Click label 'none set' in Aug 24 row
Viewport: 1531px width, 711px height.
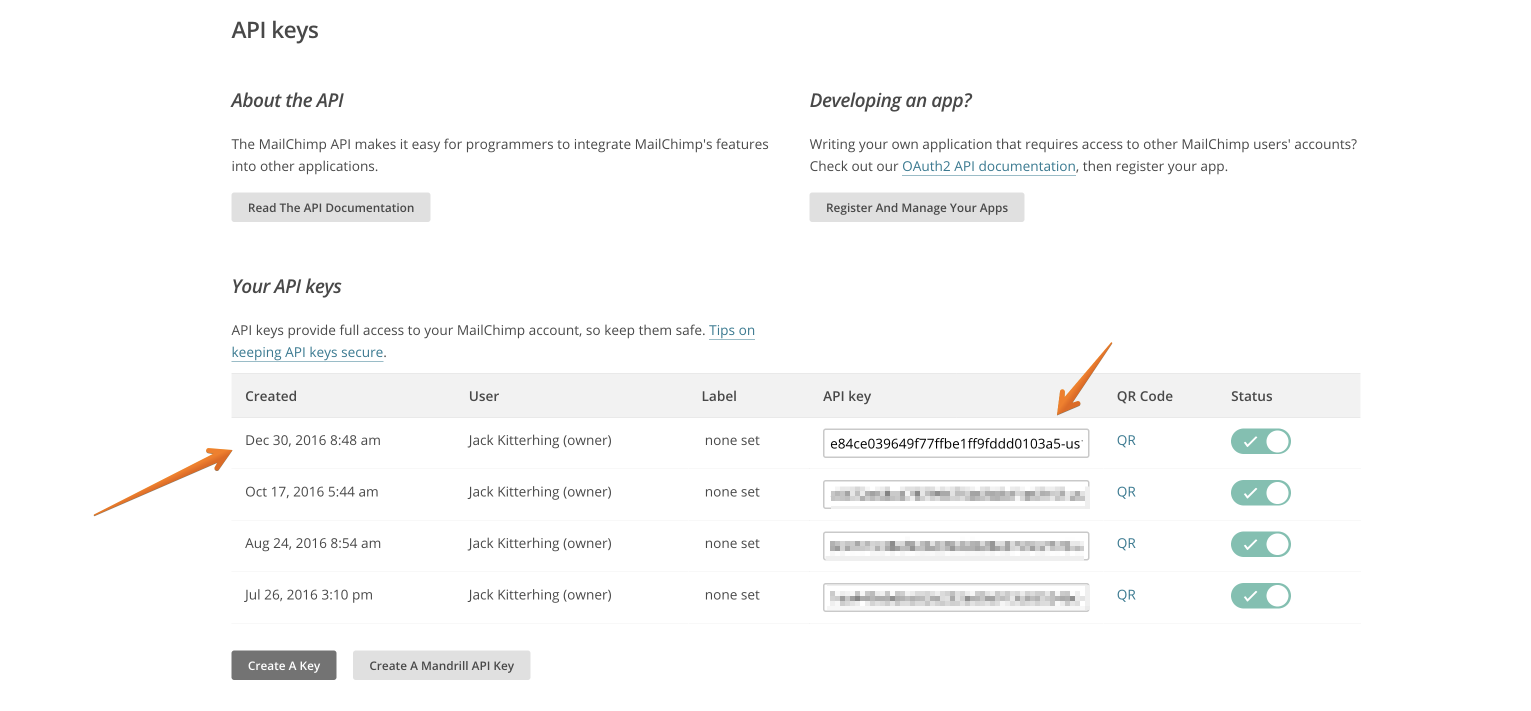tap(732, 544)
